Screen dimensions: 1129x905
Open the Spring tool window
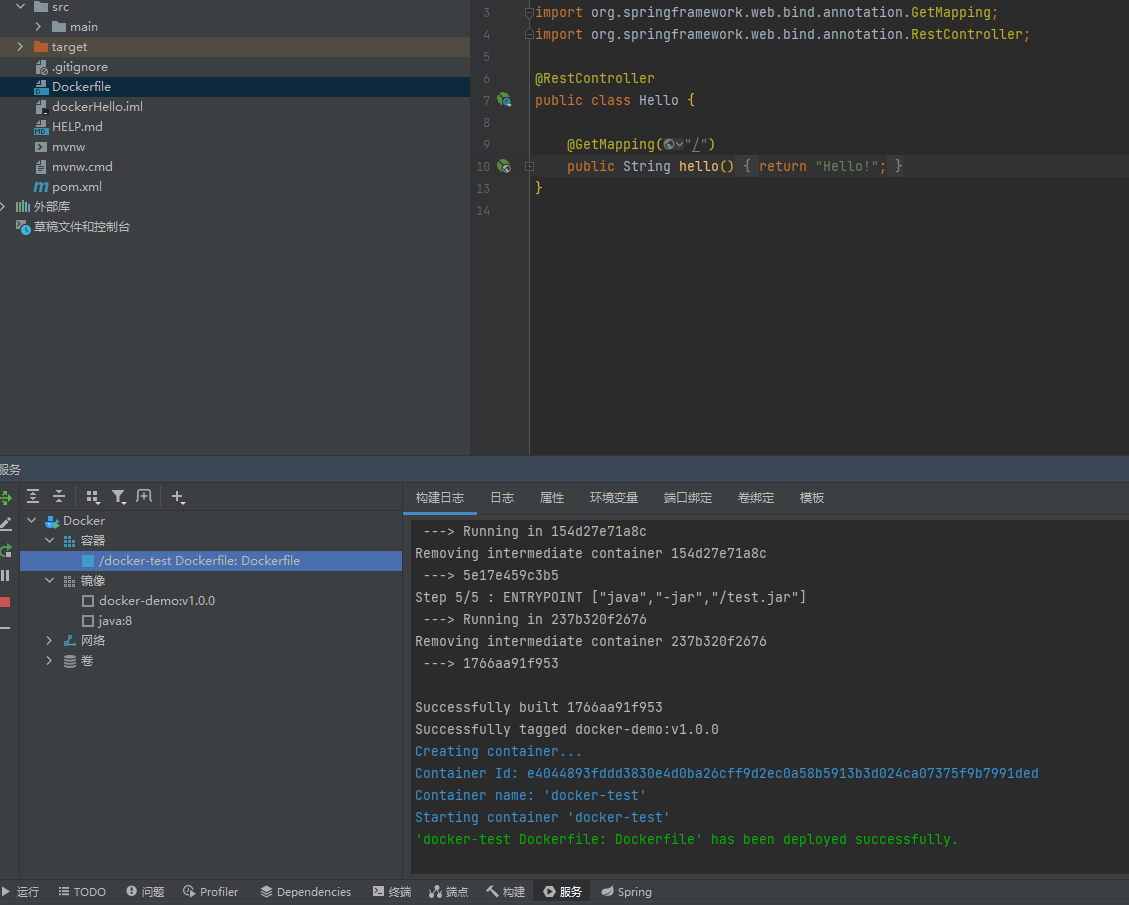[x=626, y=891]
